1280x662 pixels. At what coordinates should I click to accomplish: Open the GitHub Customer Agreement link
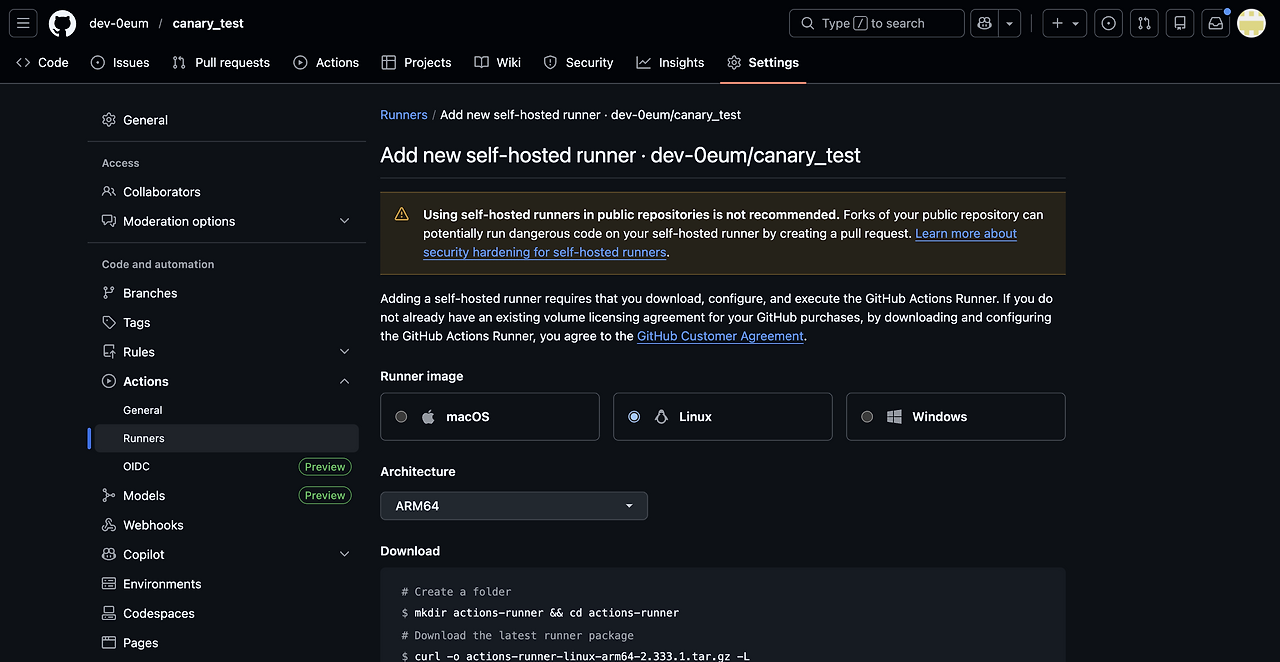pos(720,336)
